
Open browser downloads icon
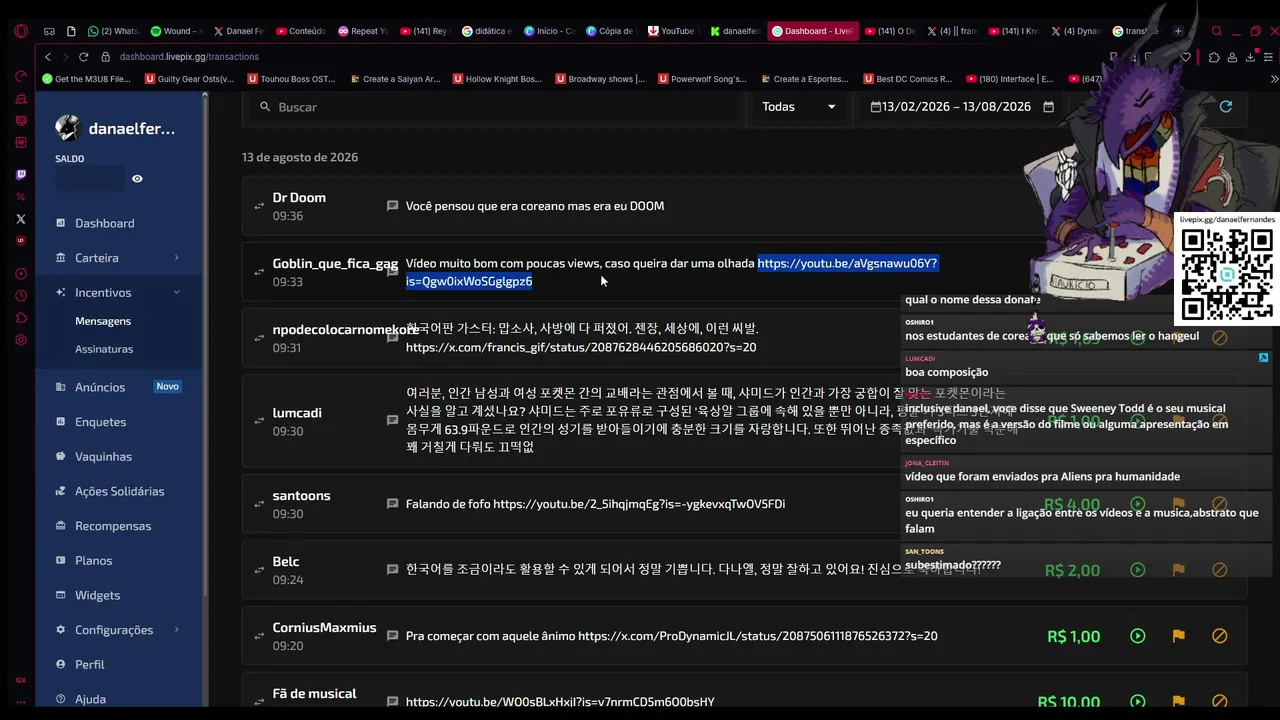coord(1250,57)
